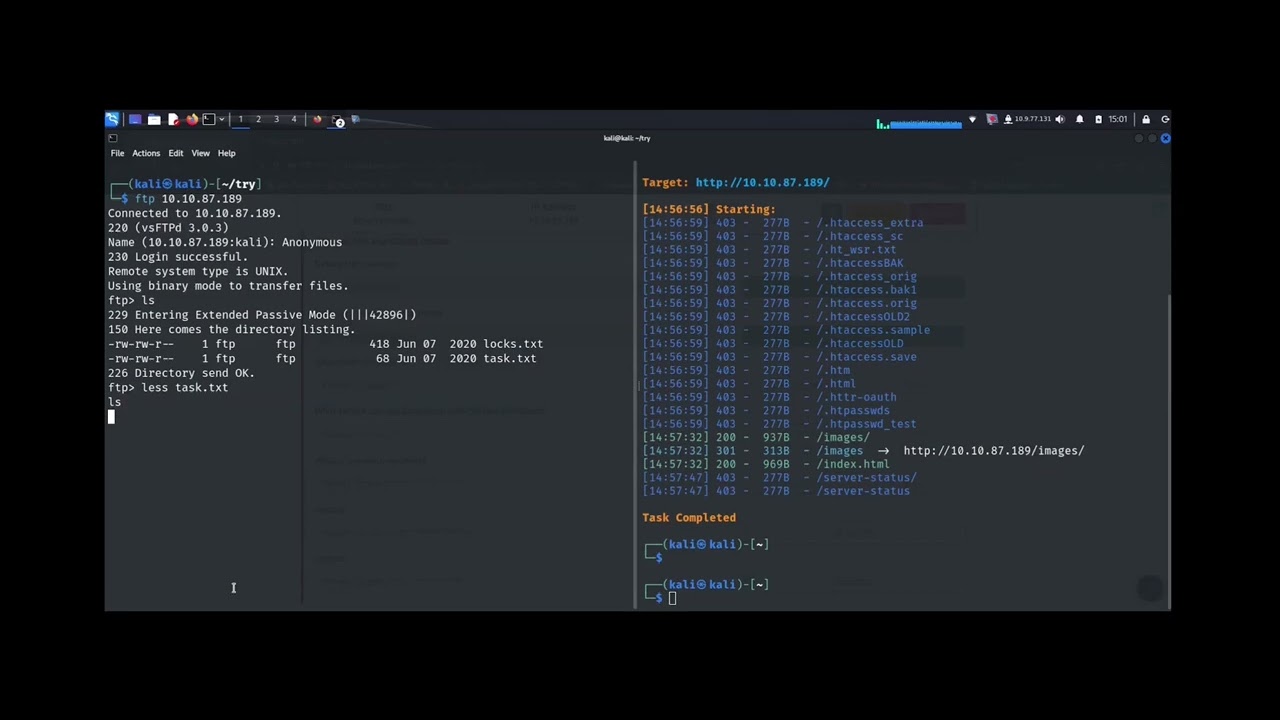The width and height of the screenshot is (1280, 720).
Task: Open the notifications bell icon
Action: click(1080, 119)
